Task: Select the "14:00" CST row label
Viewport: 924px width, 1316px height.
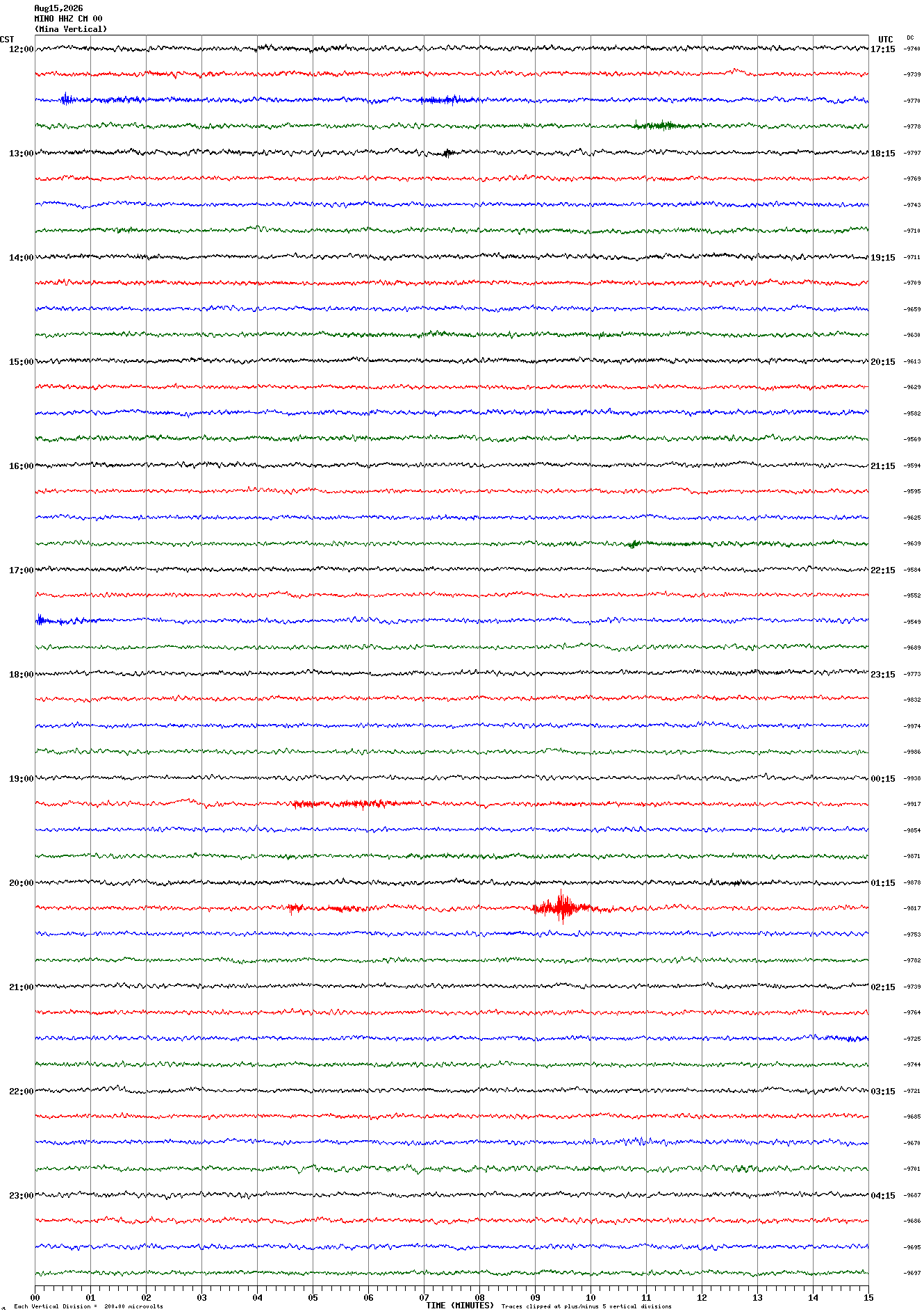Action: (x=21, y=258)
